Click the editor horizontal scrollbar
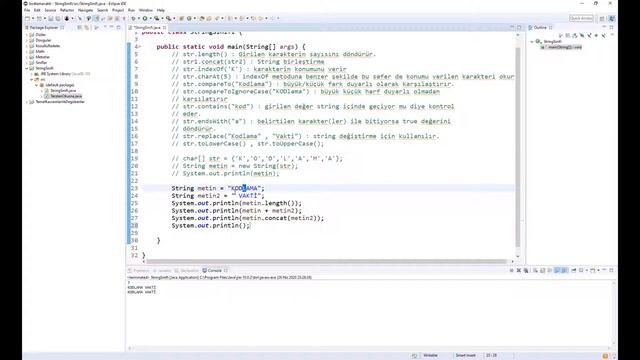This screenshot has width=640, height=360. pyautogui.click(x=327, y=261)
